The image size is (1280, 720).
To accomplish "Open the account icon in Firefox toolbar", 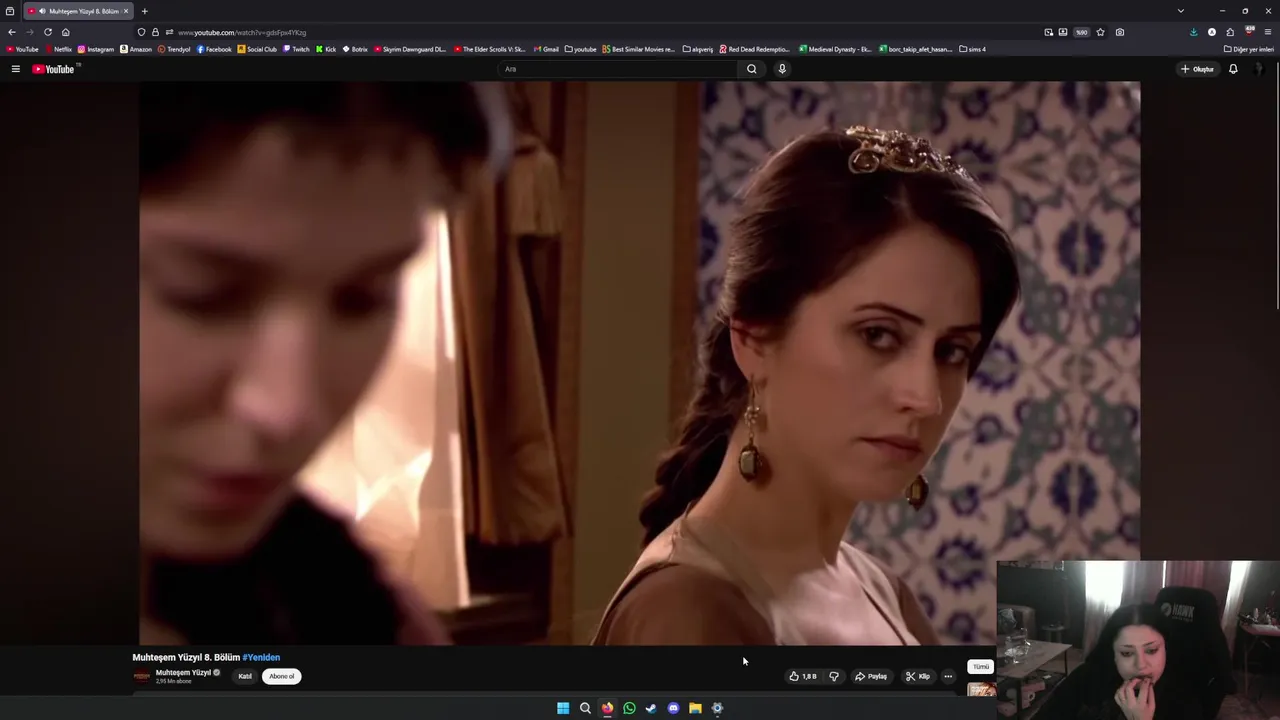I will pyautogui.click(x=1212, y=32).
